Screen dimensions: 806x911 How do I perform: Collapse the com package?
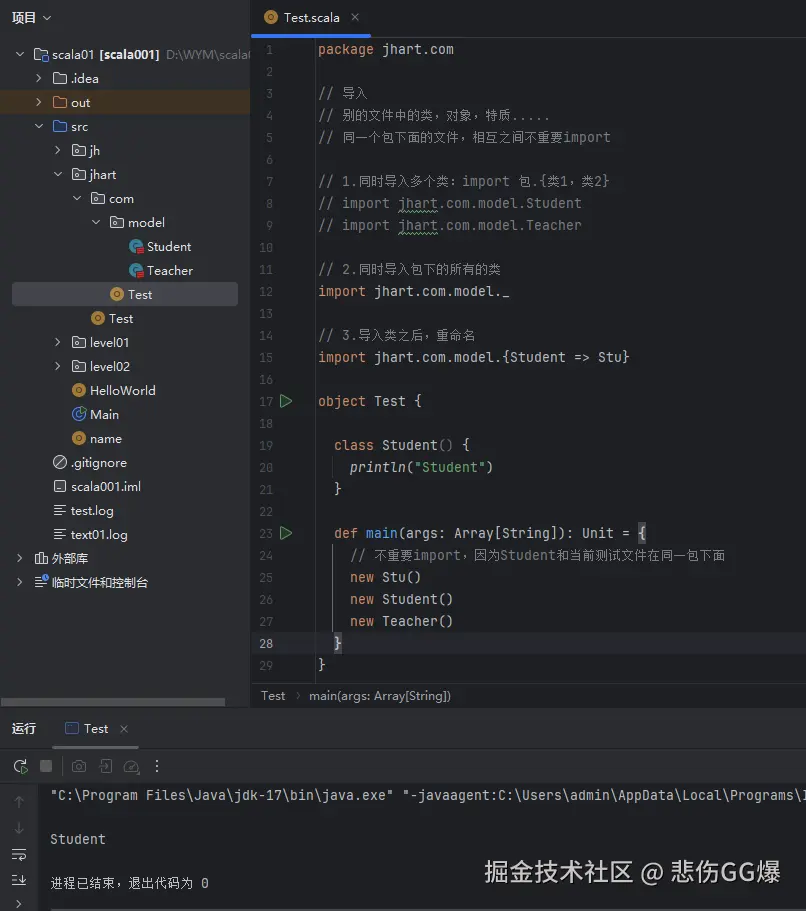(x=77, y=198)
